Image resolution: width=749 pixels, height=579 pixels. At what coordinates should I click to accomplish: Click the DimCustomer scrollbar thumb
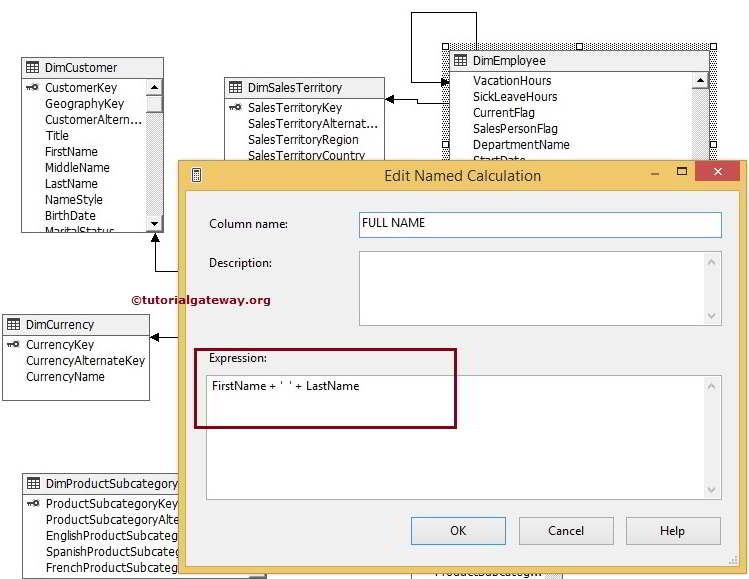[x=154, y=104]
